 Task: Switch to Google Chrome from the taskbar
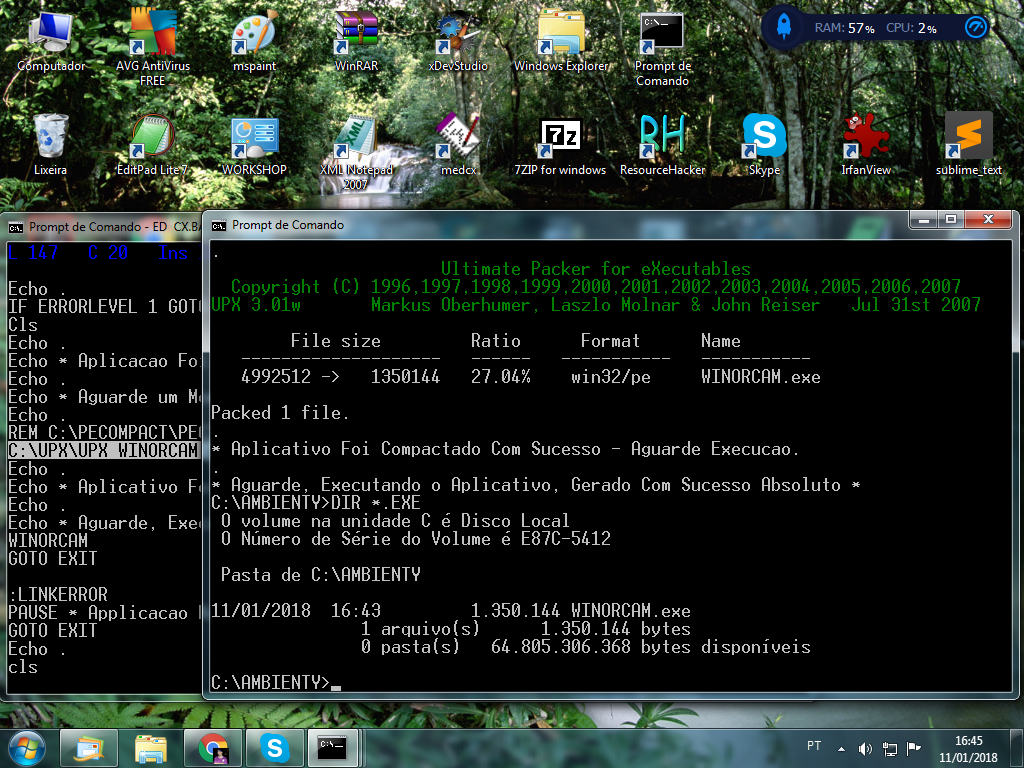click(x=212, y=747)
